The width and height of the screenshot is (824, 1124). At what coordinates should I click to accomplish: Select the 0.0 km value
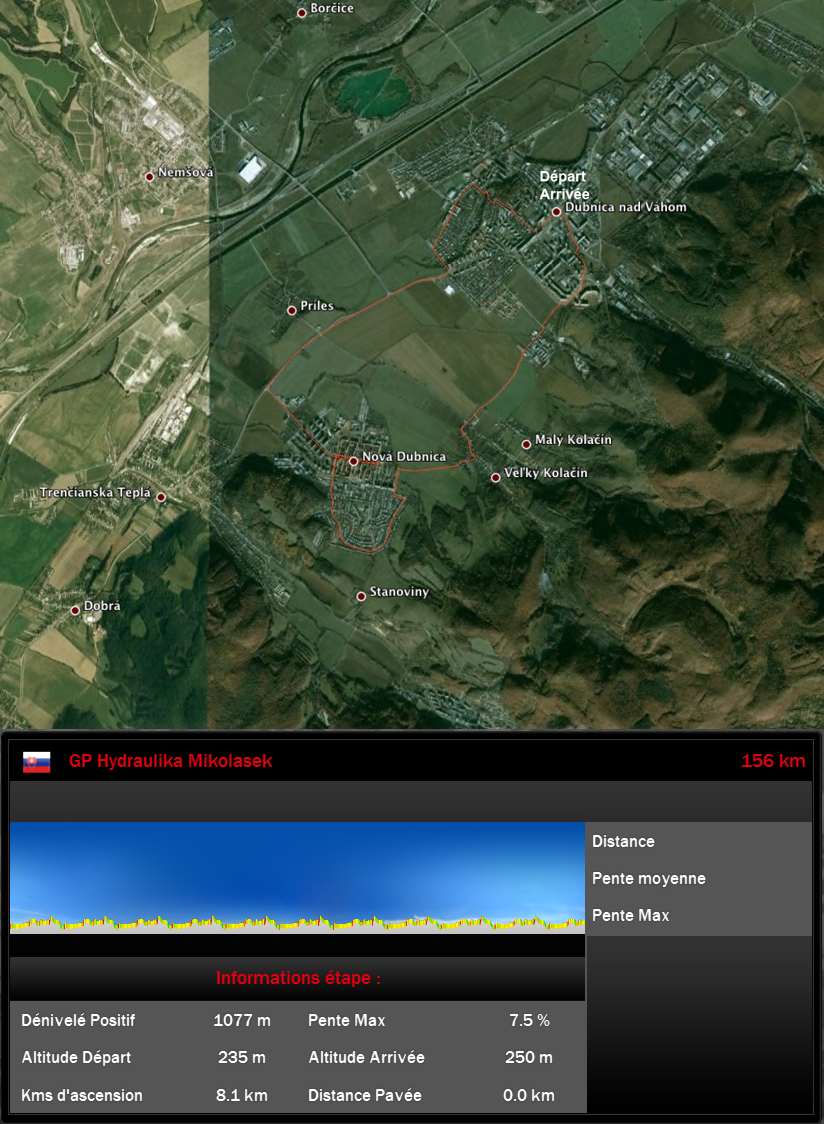tap(529, 1095)
